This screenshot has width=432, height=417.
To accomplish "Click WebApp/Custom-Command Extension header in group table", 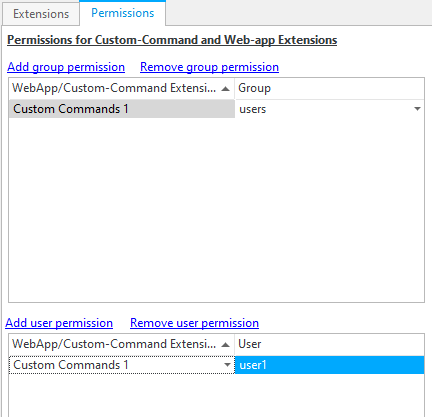I will (x=114, y=88).
